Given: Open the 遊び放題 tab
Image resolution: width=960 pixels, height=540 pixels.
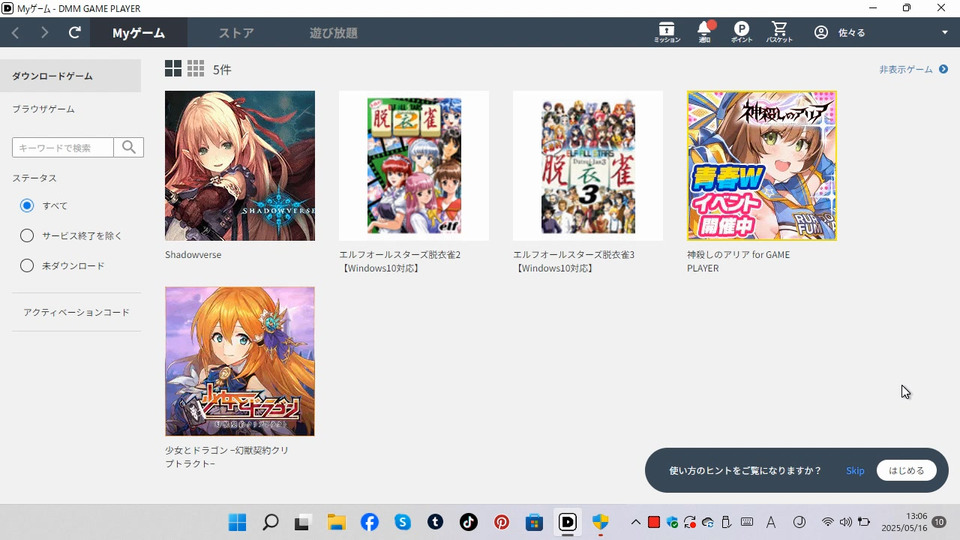Looking at the screenshot, I should [334, 32].
